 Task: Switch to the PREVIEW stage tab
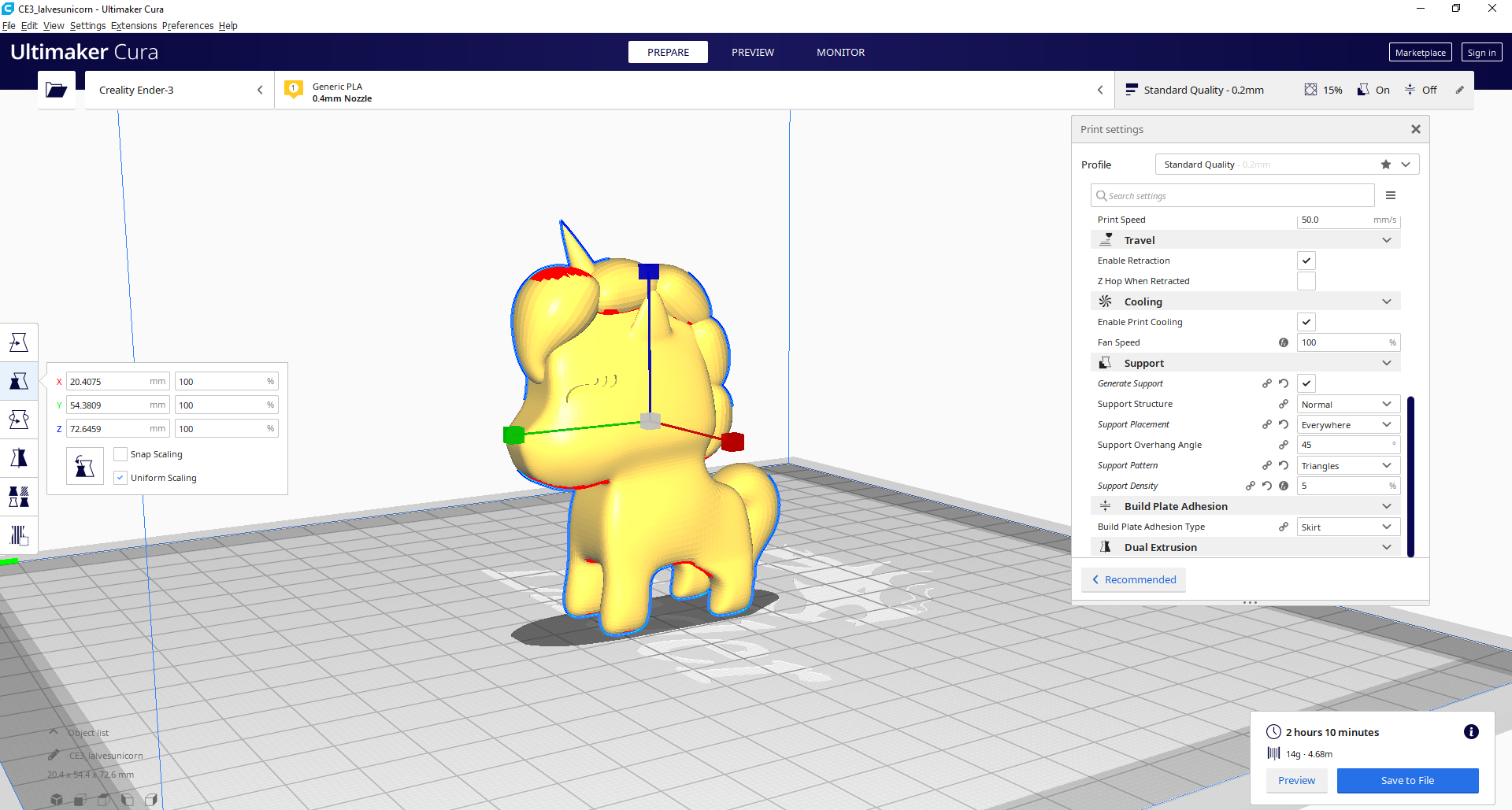(x=753, y=52)
